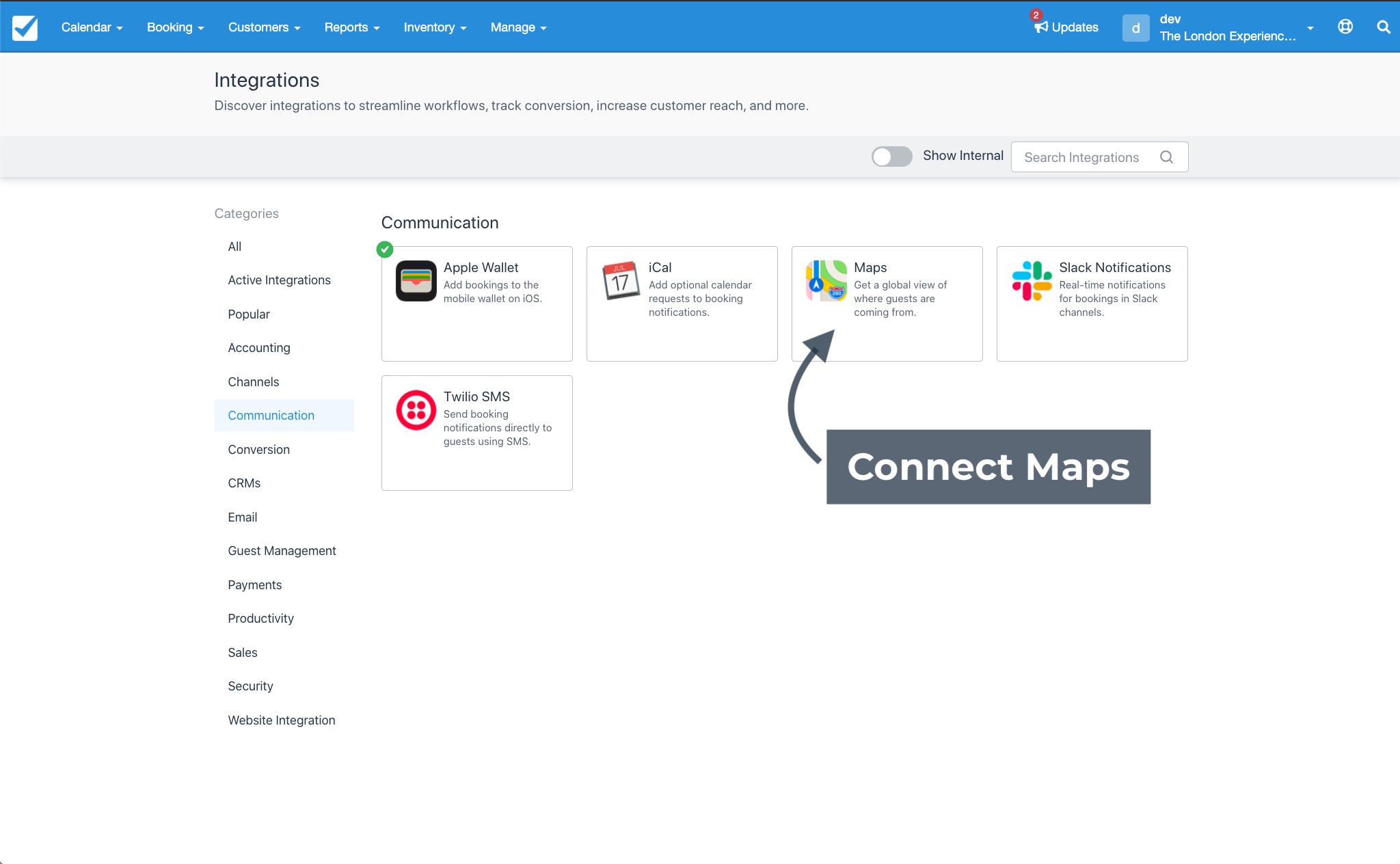Go to the Productivity category

(x=261, y=619)
